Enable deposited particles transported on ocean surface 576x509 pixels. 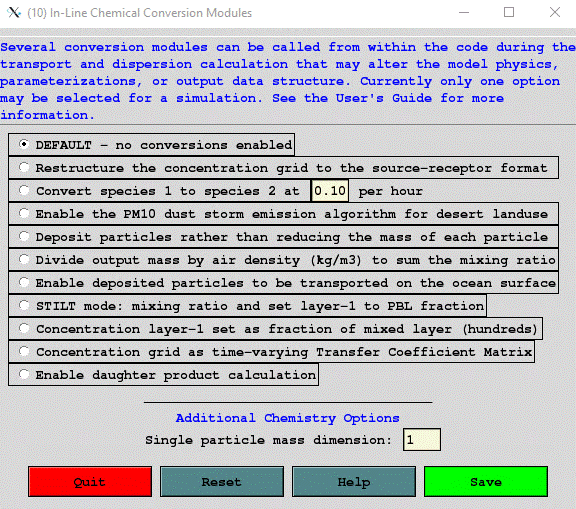[283, 283]
